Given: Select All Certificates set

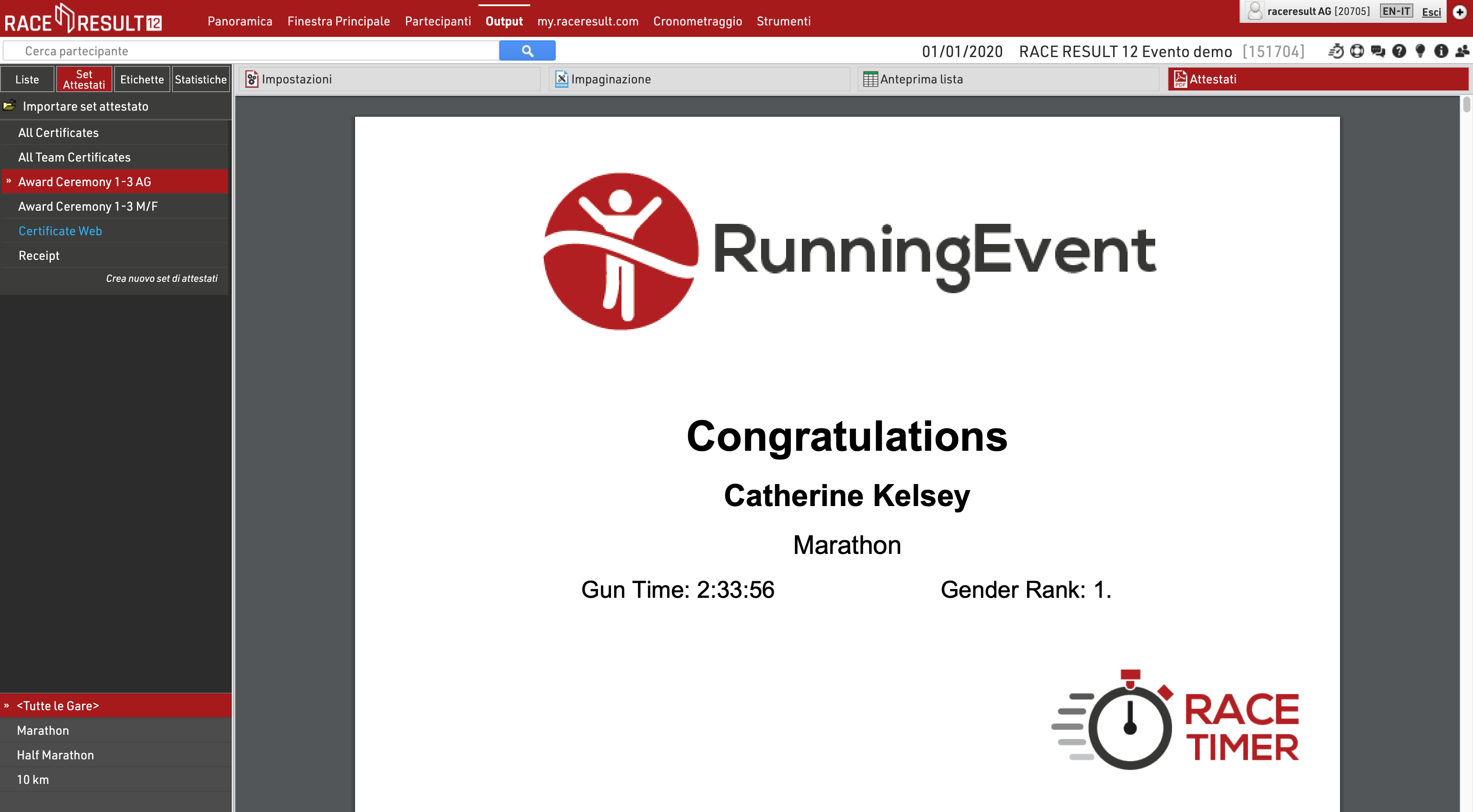Looking at the screenshot, I should click(x=115, y=133).
